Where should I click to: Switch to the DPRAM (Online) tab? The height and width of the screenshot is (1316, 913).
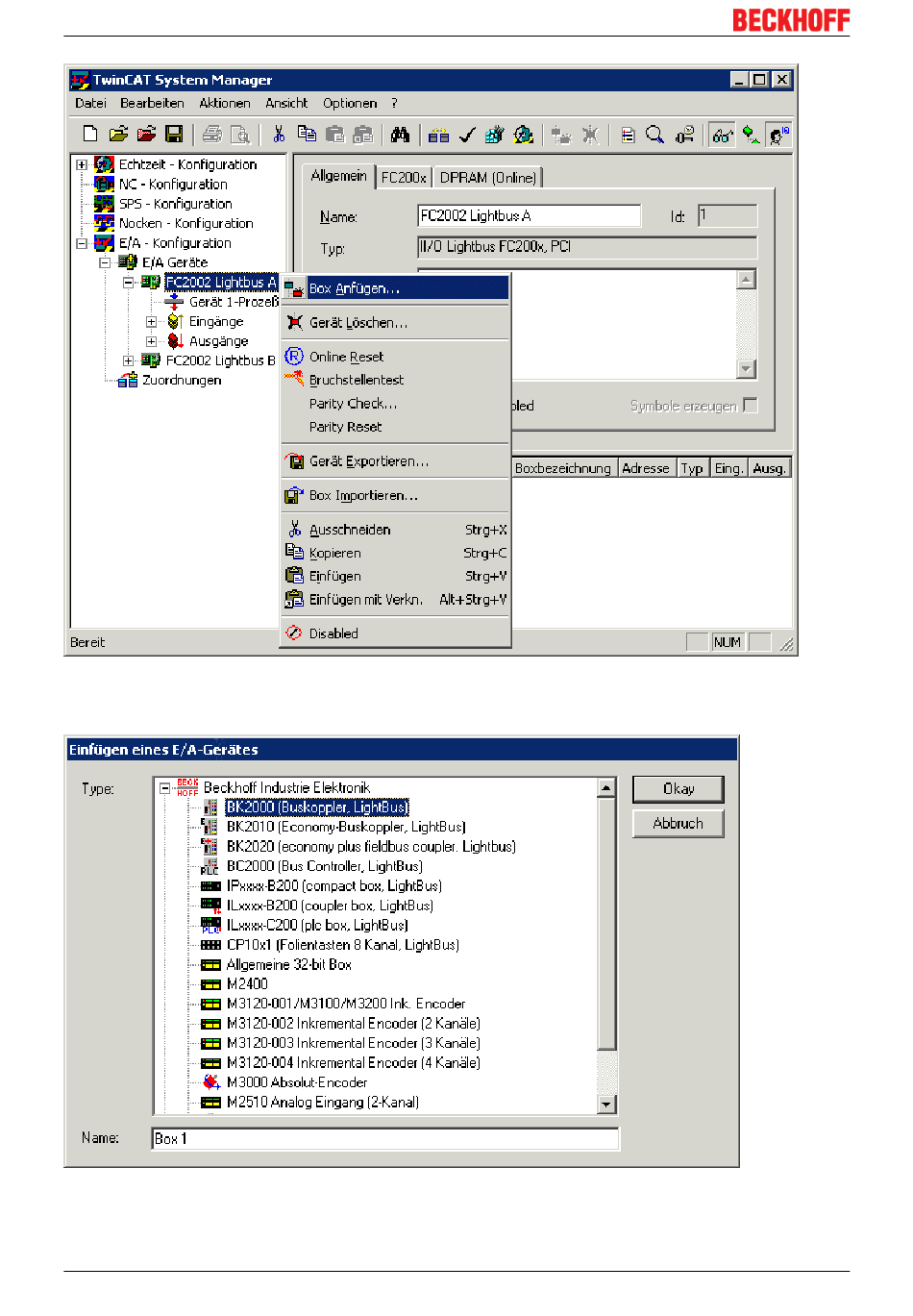[488, 178]
